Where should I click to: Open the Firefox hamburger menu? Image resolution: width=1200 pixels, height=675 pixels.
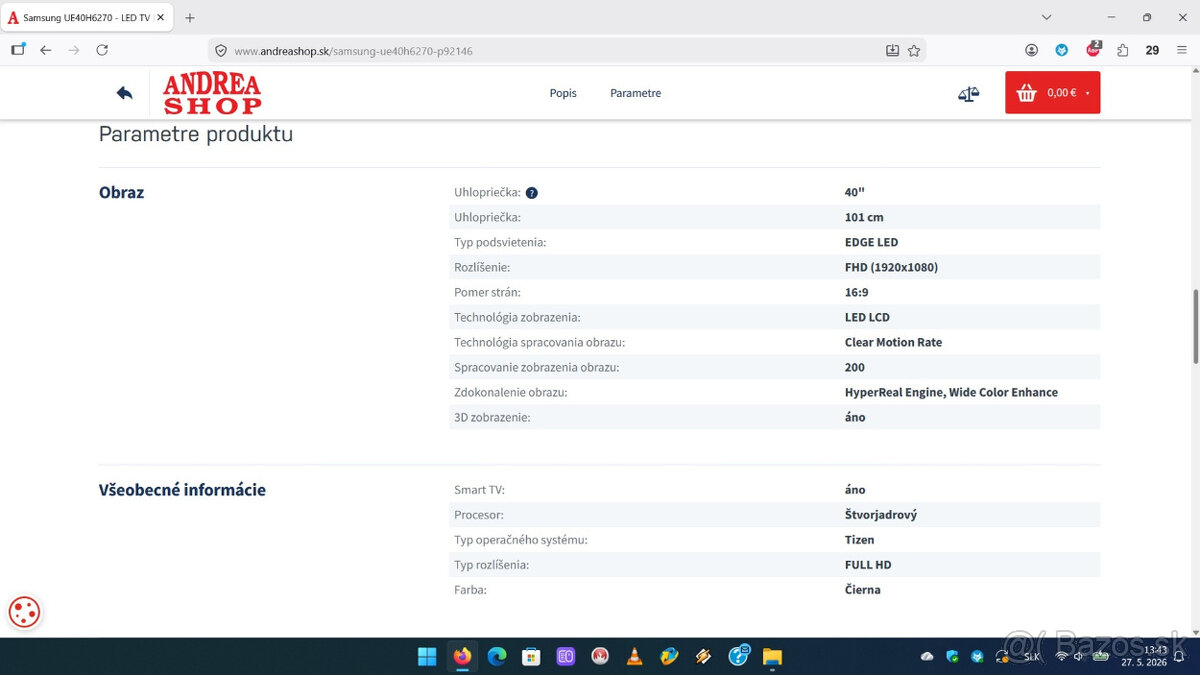tap(1182, 50)
